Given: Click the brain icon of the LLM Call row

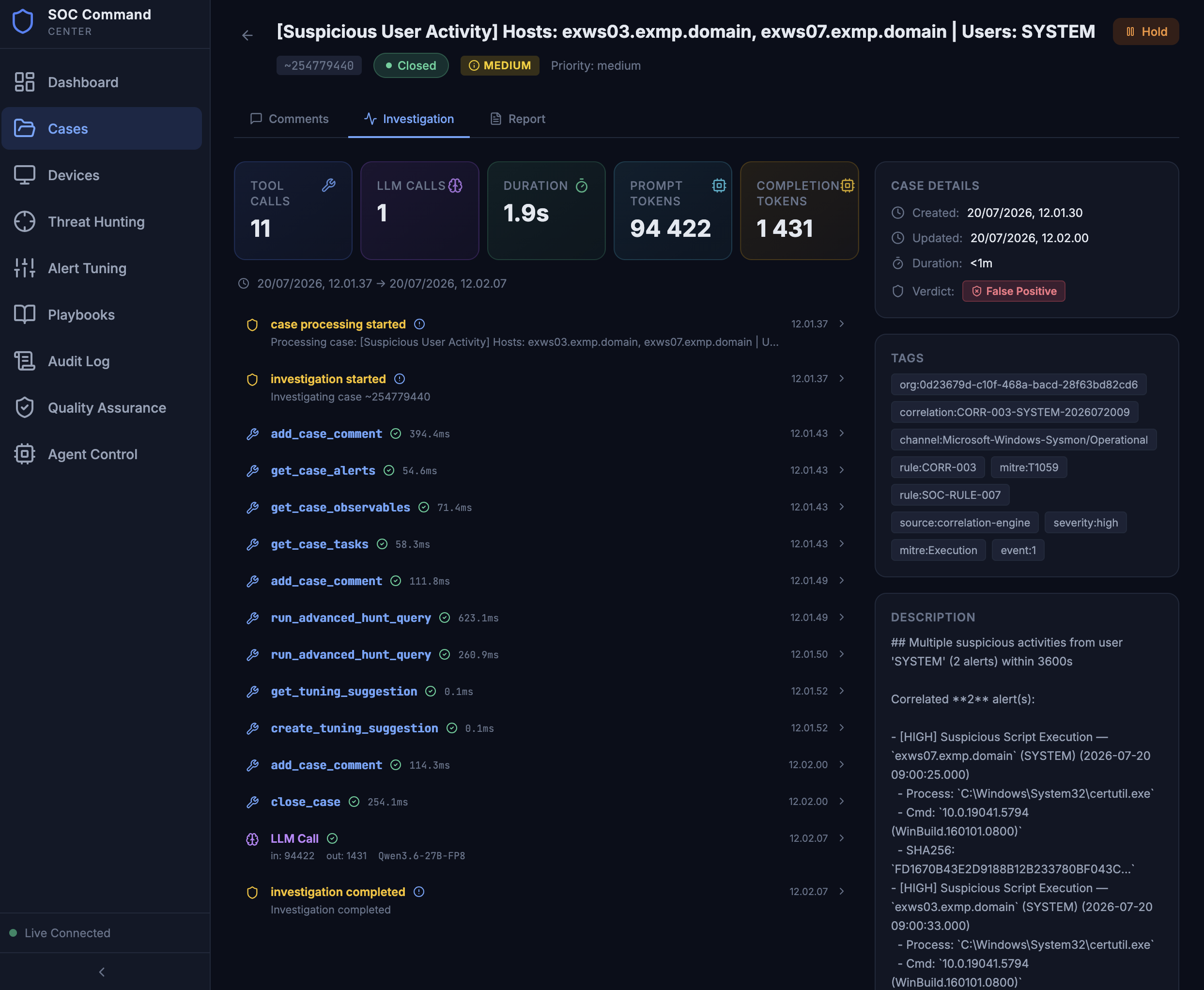Looking at the screenshot, I should point(252,839).
